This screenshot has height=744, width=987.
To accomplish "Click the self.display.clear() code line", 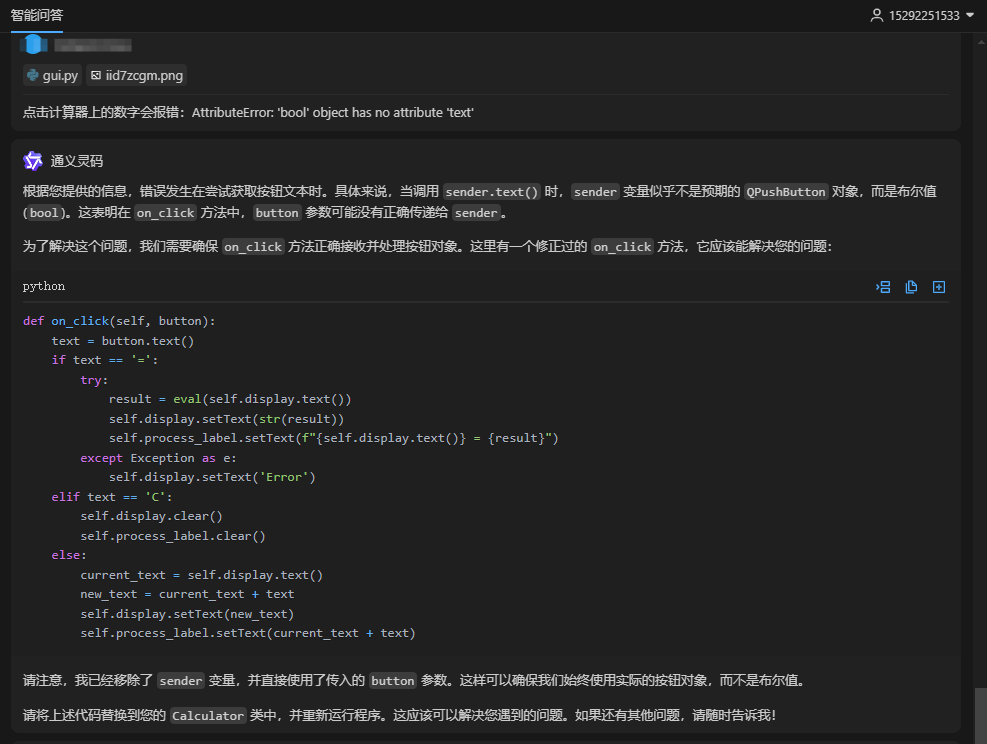I will [x=151, y=516].
